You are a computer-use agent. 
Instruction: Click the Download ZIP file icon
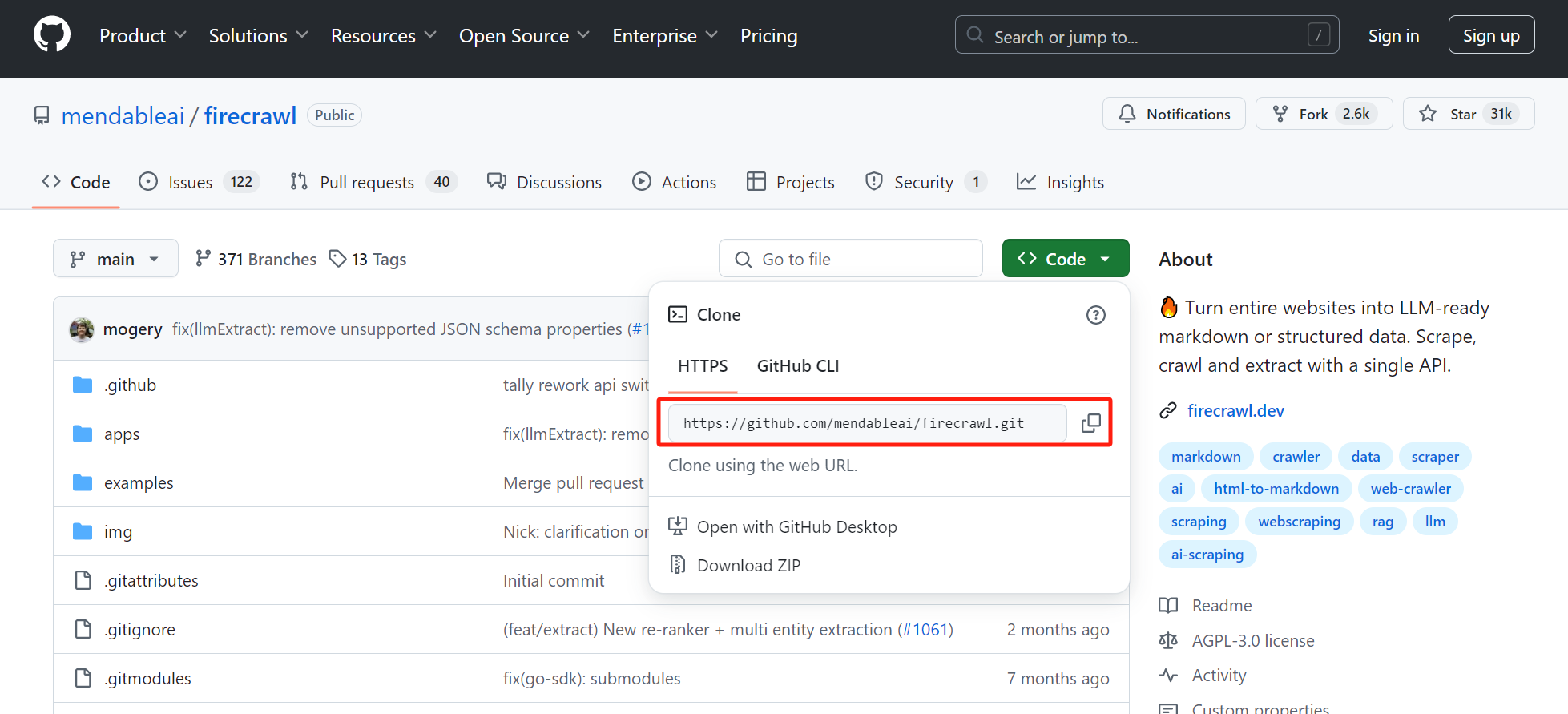pyautogui.click(x=678, y=565)
